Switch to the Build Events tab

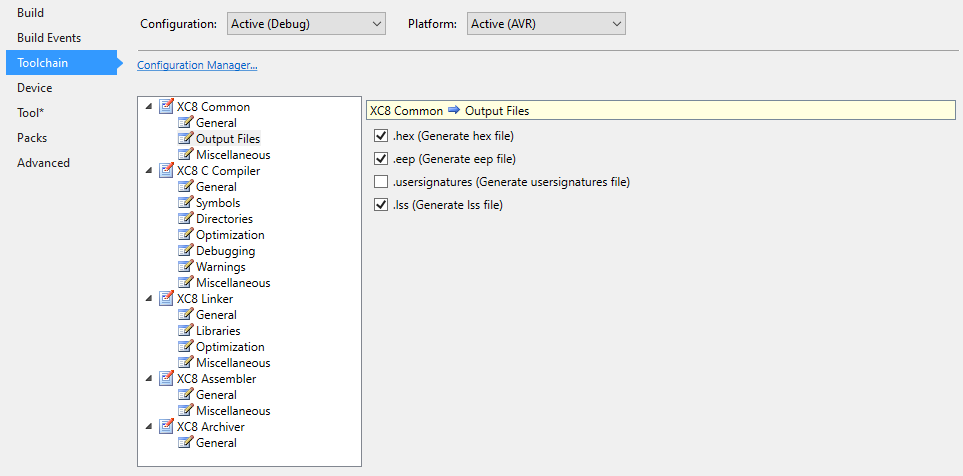coord(49,38)
